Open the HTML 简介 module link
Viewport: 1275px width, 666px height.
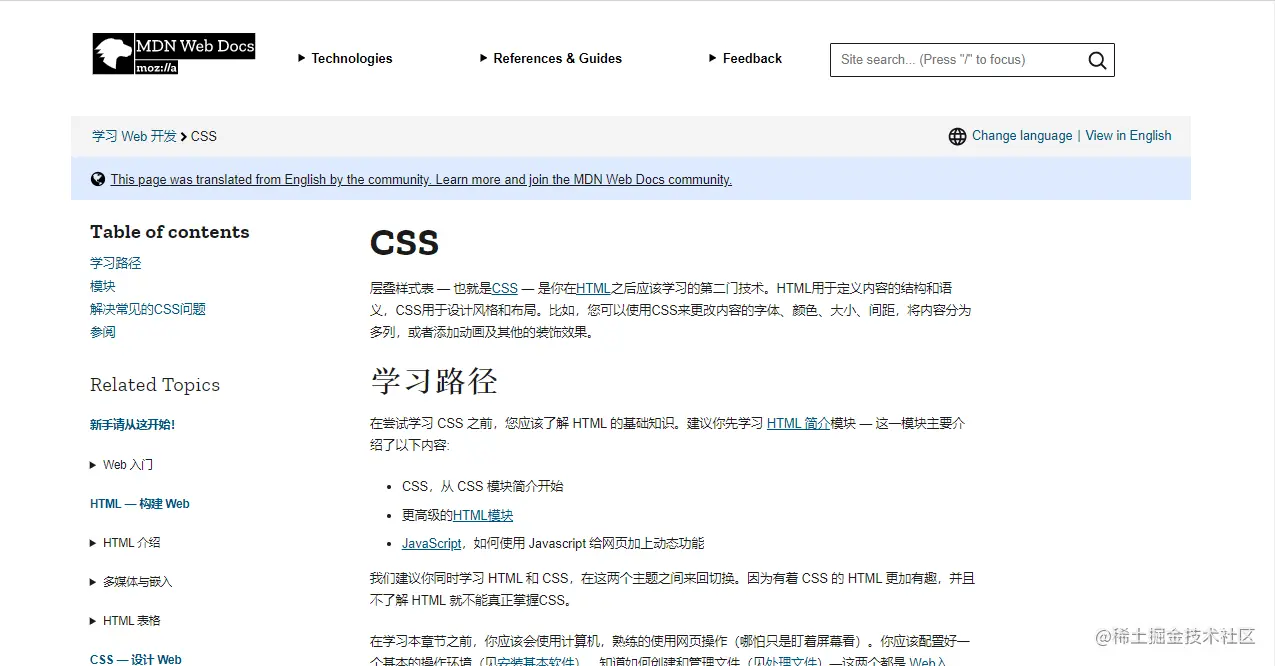799,423
